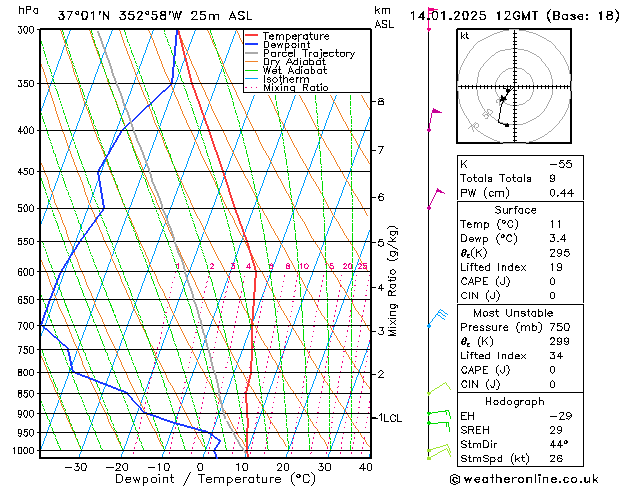Click the Most Unstable Lifted Index 34
This screenshot has height=486, width=629.
pyautogui.click(x=556, y=356)
